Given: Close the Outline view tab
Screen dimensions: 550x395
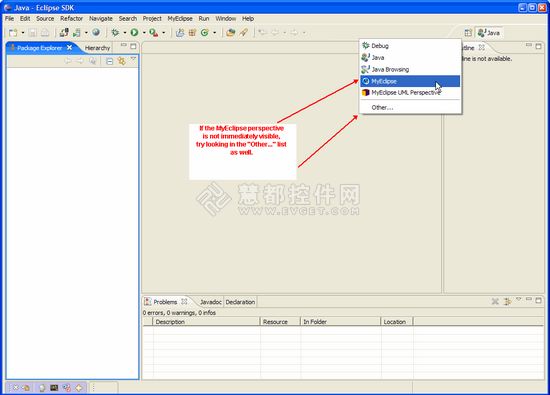Looking at the screenshot, I should coord(482,47).
